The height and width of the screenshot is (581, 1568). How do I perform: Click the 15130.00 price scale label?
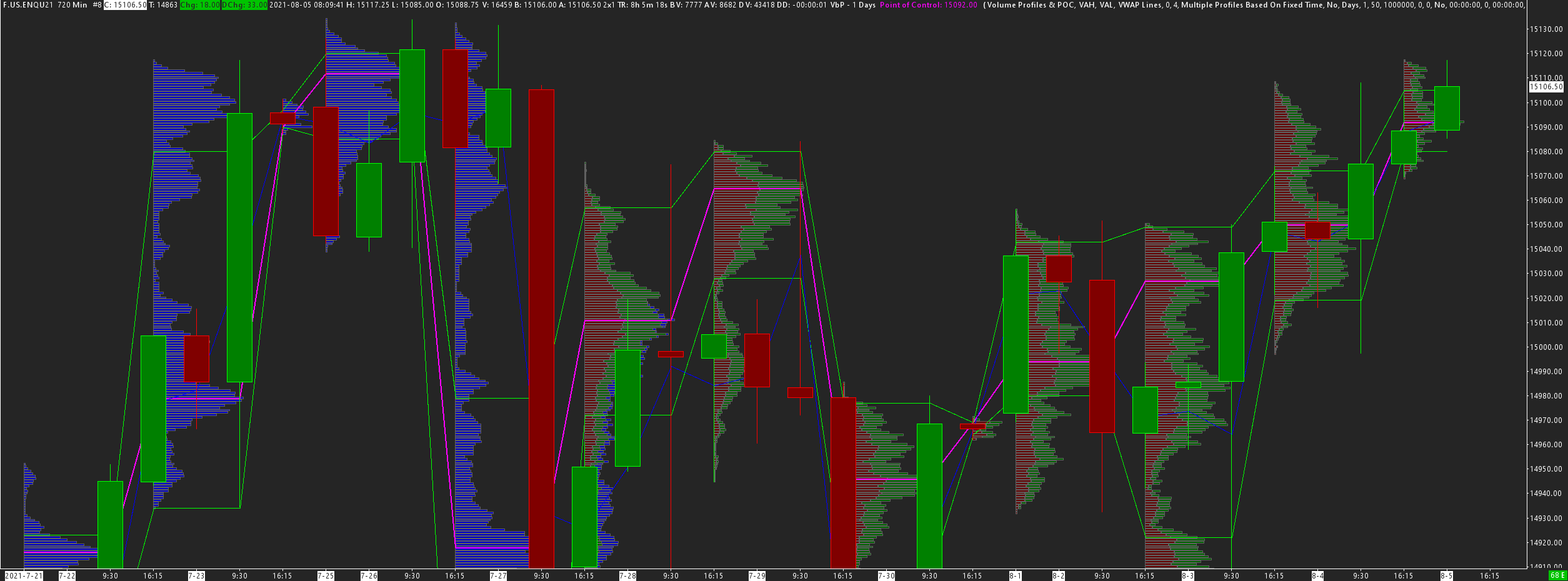pos(1545,29)
